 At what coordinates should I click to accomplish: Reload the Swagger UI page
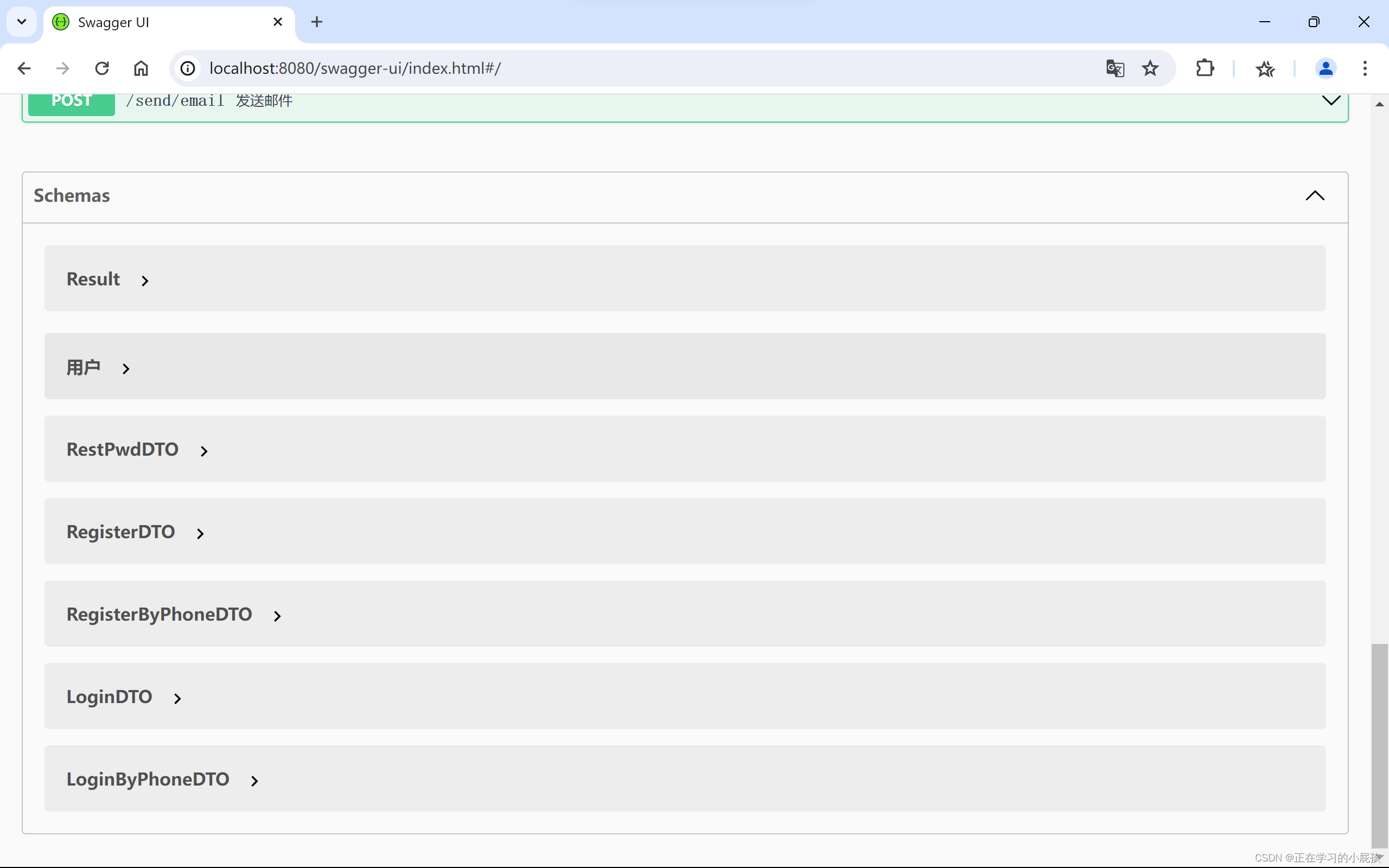pyautogui.click(x=101, y=68)
